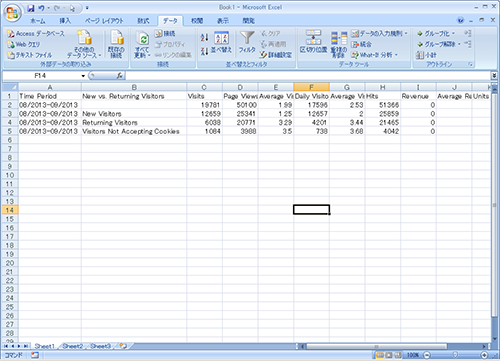Viewport: 500px width, 361px height.
Task: Click the Office button logo
Action: click(x=12, y=13)
